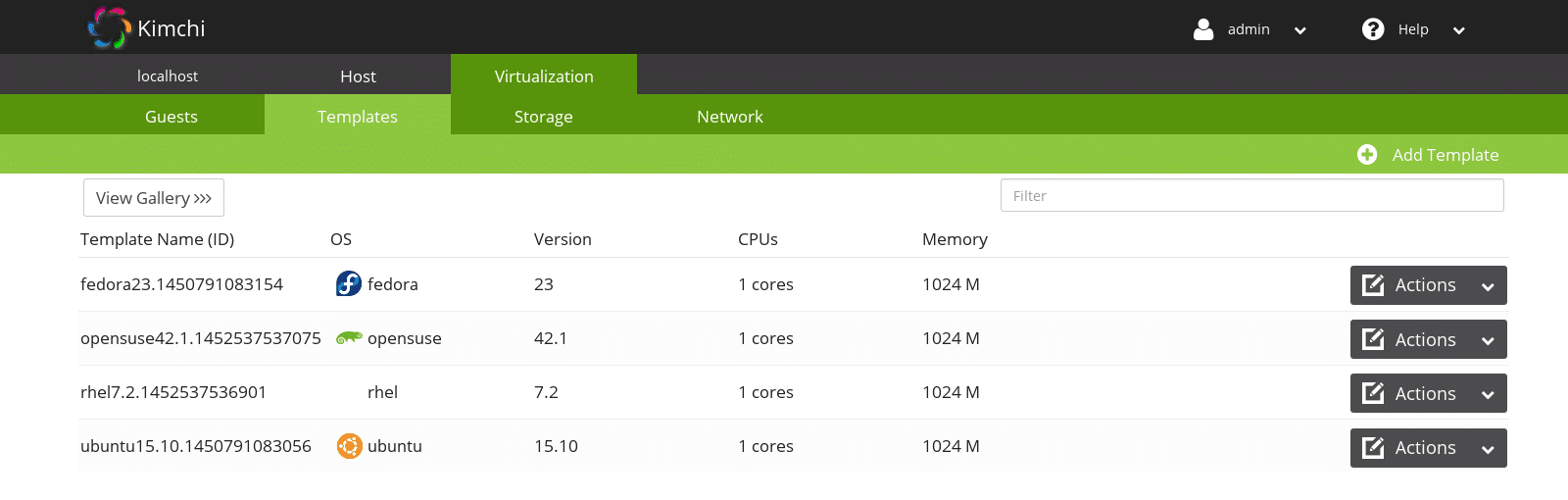Screen dimensions: 1568x500
Task: Click 1024 M memory in opensuse42.1 row
Action: coord(951,338)
